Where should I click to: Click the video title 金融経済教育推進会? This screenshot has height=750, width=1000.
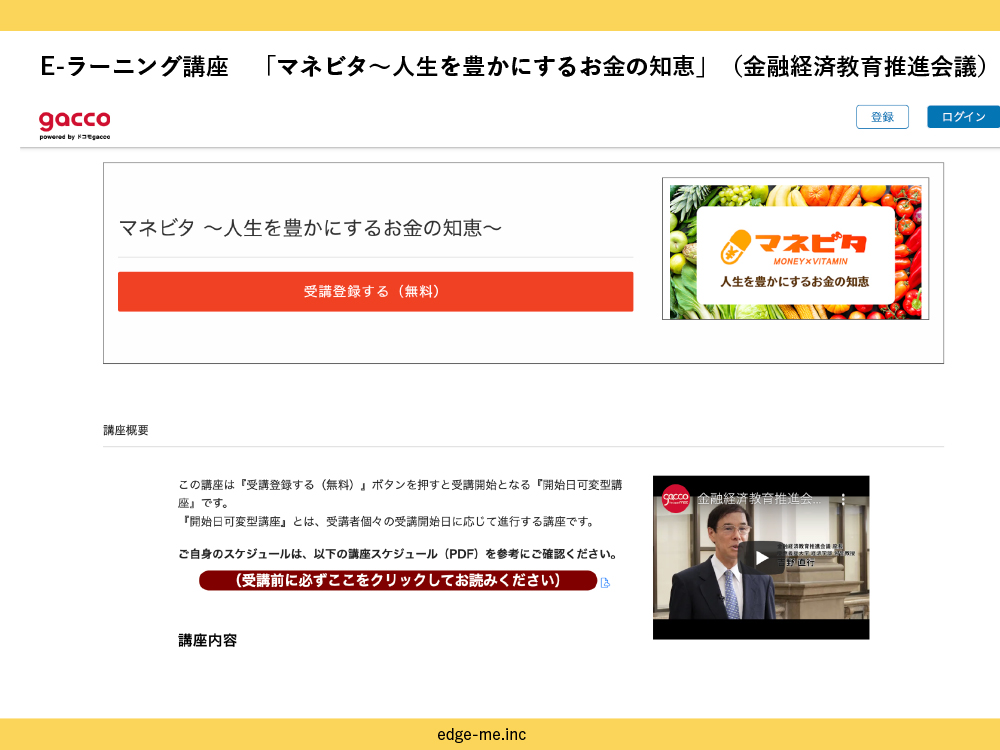(759, 499)
